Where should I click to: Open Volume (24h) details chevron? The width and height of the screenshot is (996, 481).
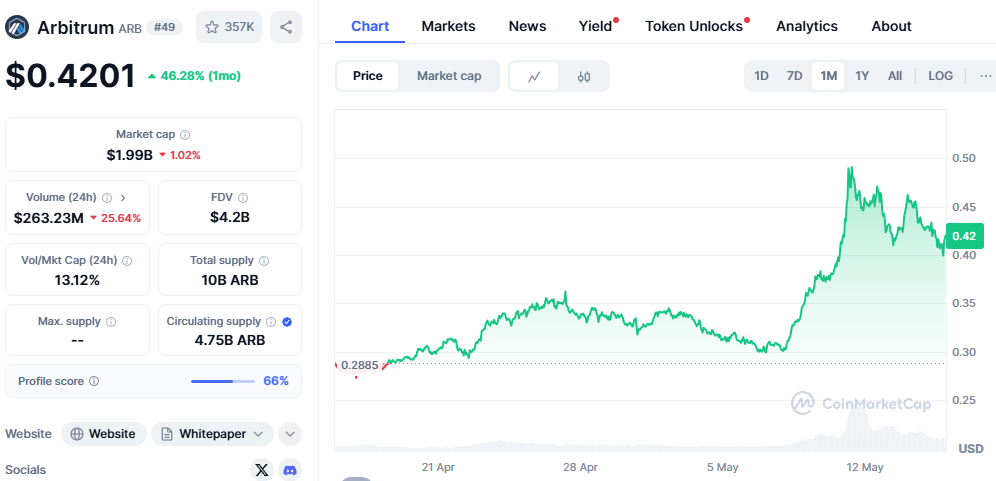click(x=123, y=198)
